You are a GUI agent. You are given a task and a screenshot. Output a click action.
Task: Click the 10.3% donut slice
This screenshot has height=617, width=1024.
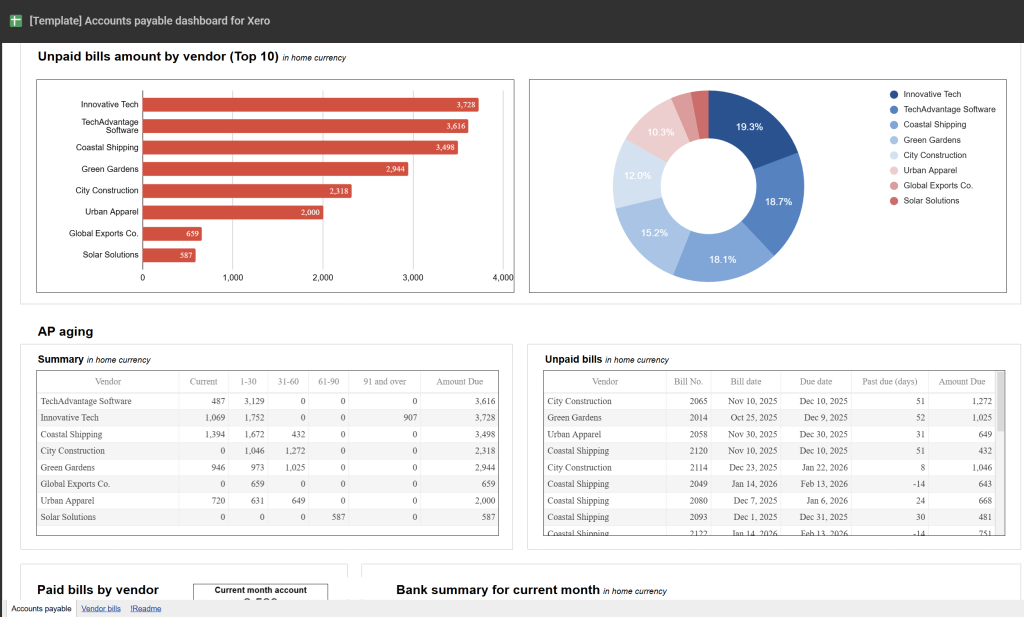point(660,133)
